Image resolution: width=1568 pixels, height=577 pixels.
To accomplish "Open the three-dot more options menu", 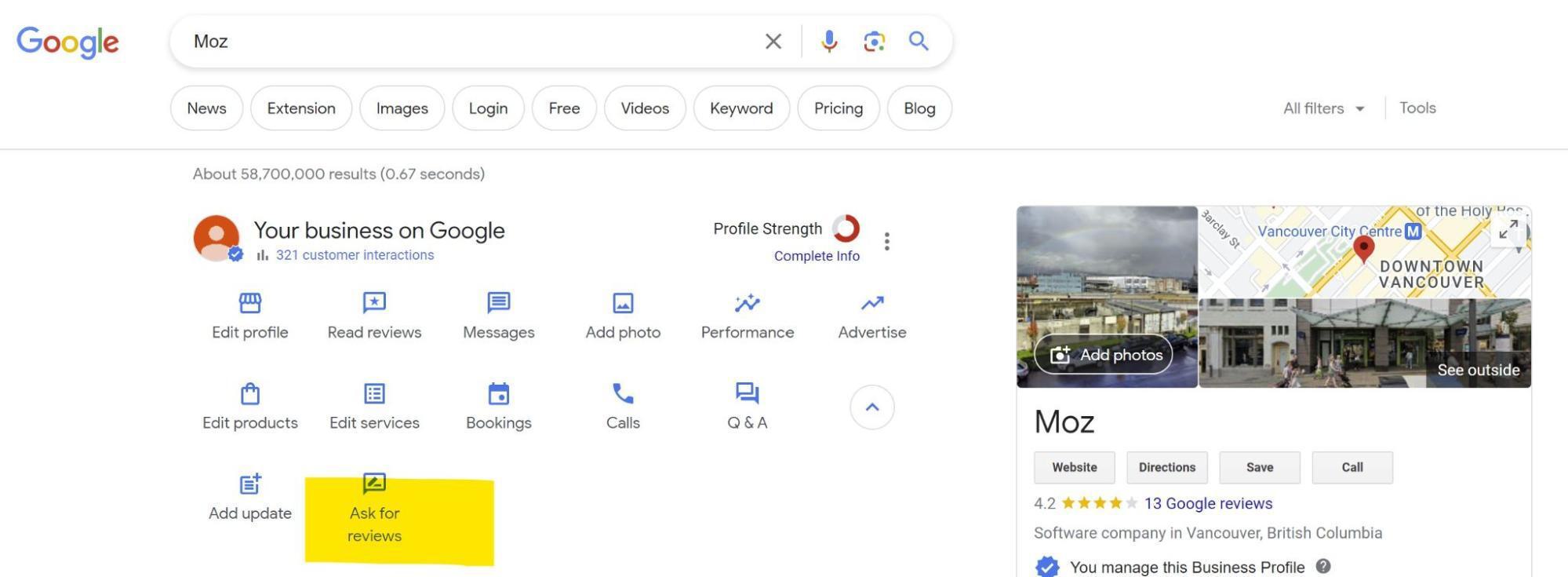I will (x=886, y=241).
